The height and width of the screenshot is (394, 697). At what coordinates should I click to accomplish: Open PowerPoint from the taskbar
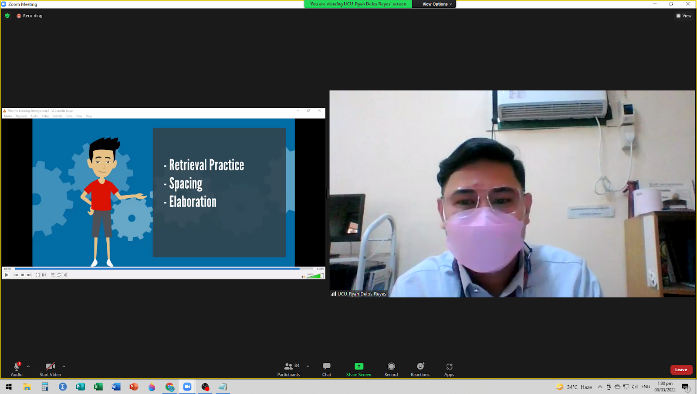(134, 387)
